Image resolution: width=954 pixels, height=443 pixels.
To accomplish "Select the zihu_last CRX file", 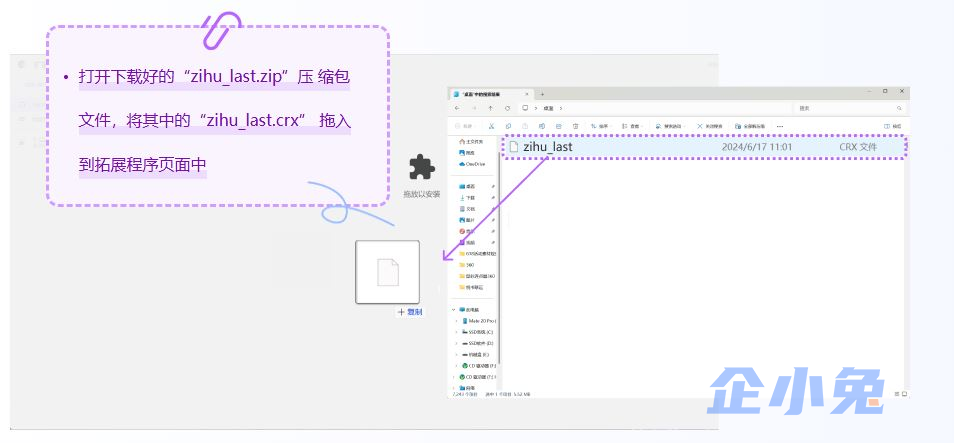I will pyautogui.click(x=704, y=147).
